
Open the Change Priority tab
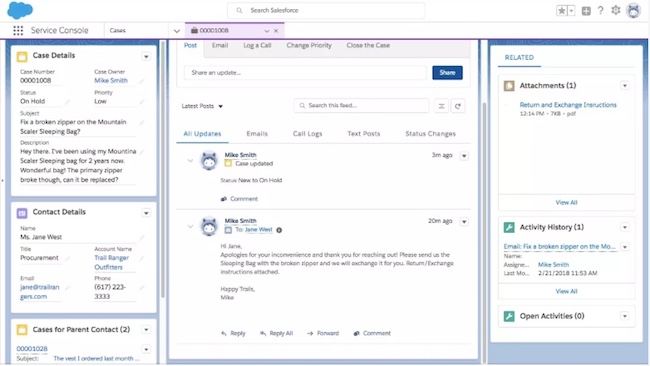pyautogui.click(x=309, y=46)
